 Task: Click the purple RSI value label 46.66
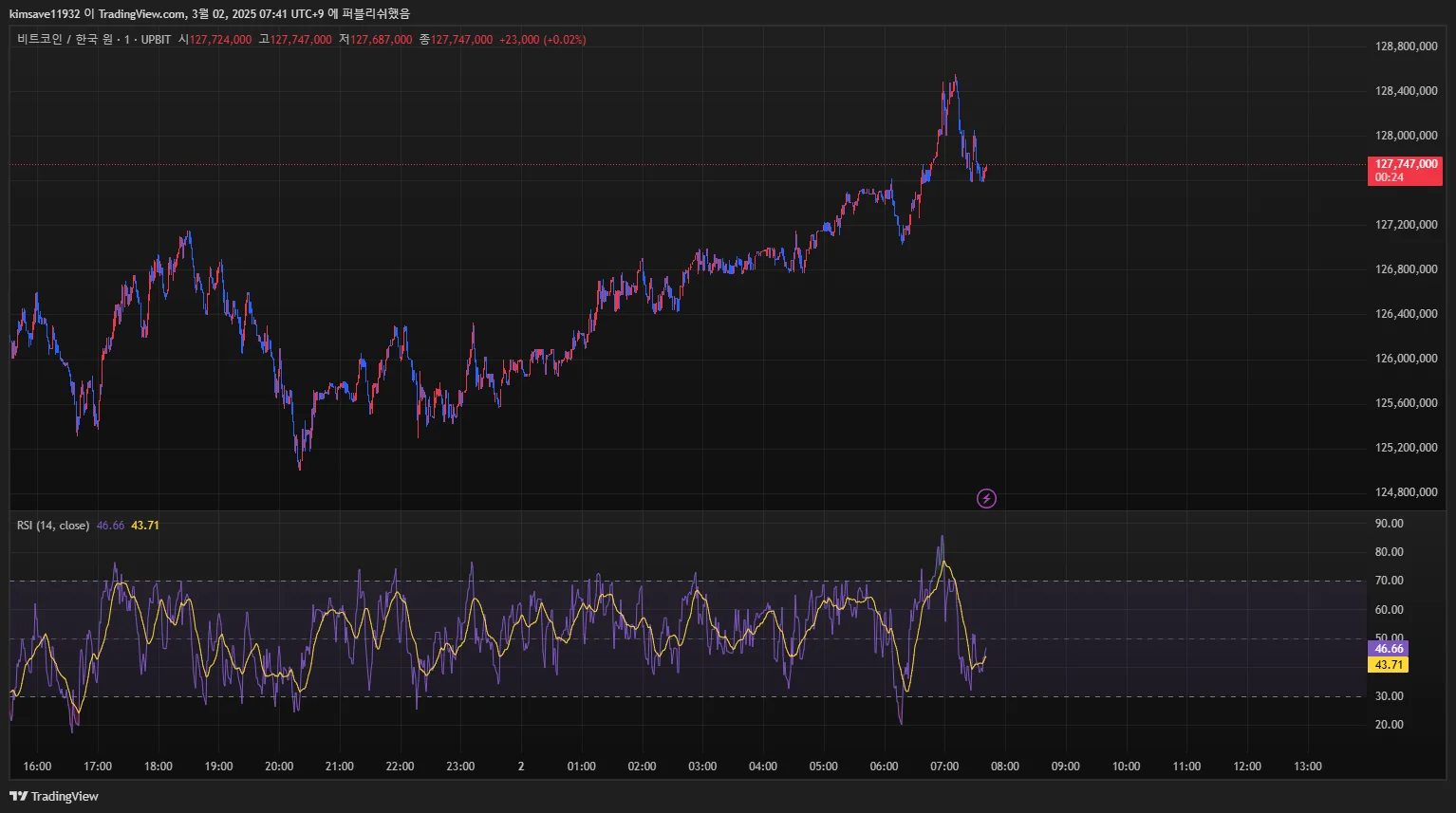[1388, 649]
